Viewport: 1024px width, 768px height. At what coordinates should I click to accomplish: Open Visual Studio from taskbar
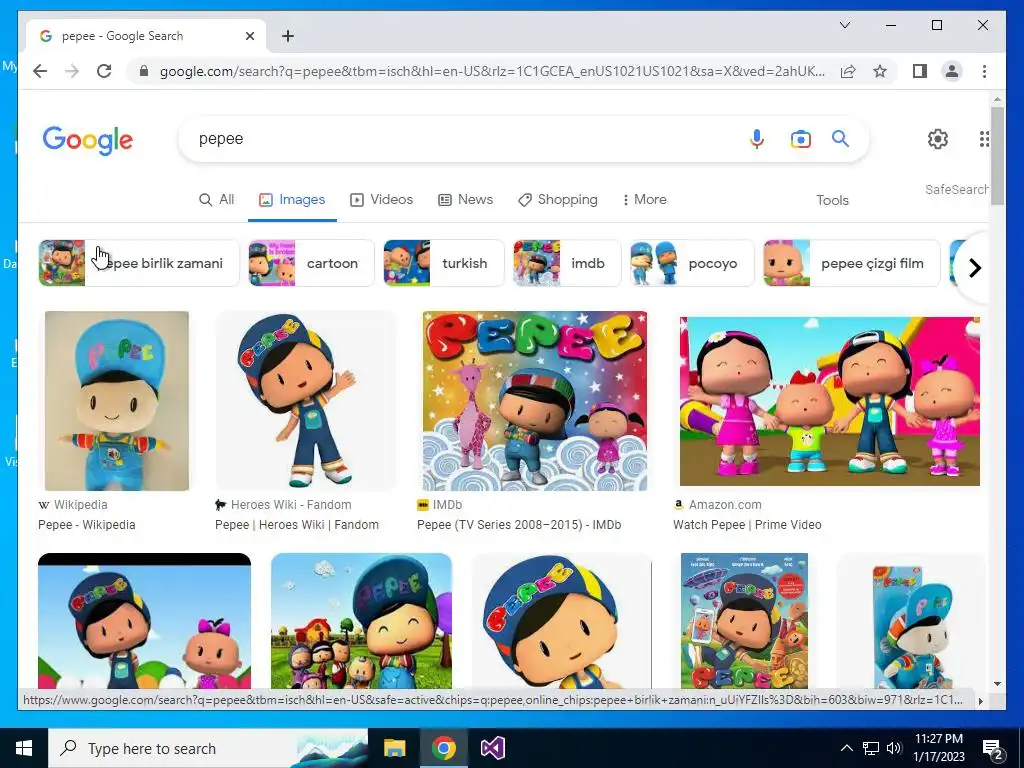(x=492, y=748)
